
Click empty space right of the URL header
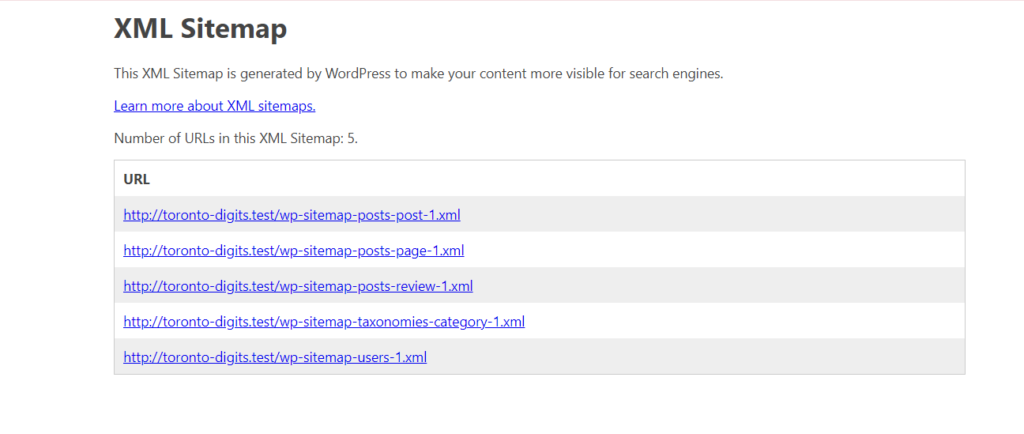(600, 179)
